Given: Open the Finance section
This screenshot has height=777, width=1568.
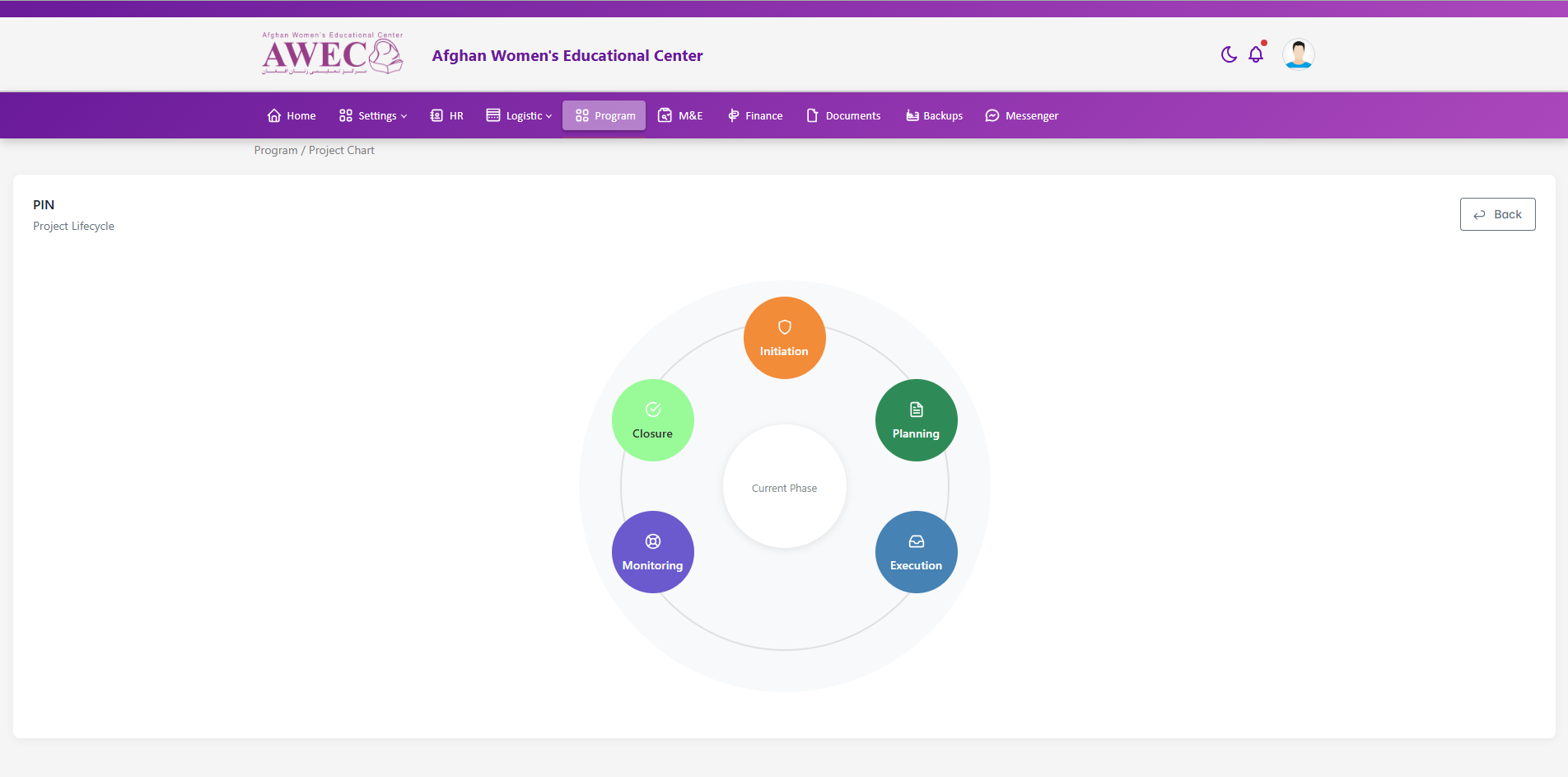Looking at the screenshot, I should pyautogui.click(x=755, y=116).
